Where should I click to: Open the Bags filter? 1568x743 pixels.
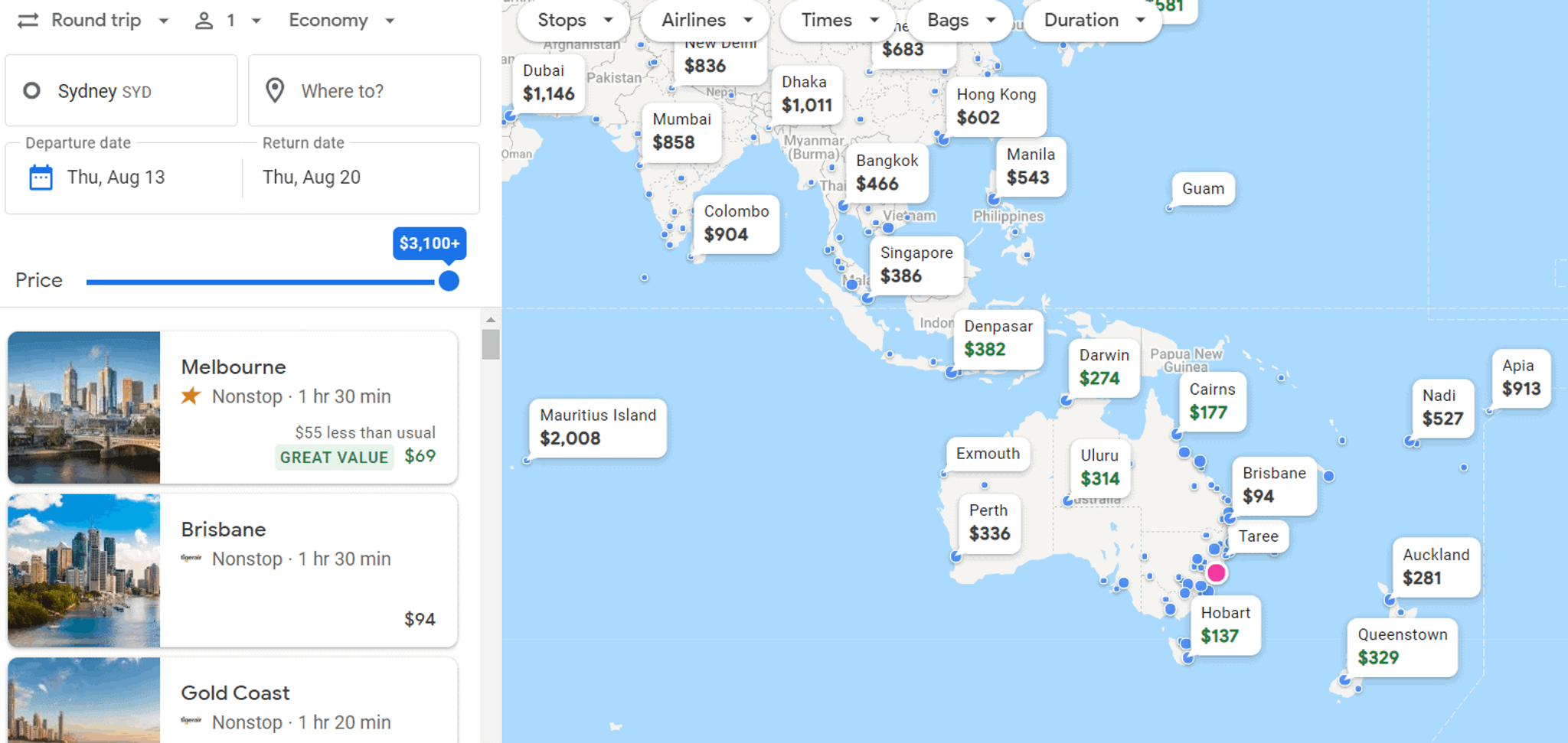point(959,21)
